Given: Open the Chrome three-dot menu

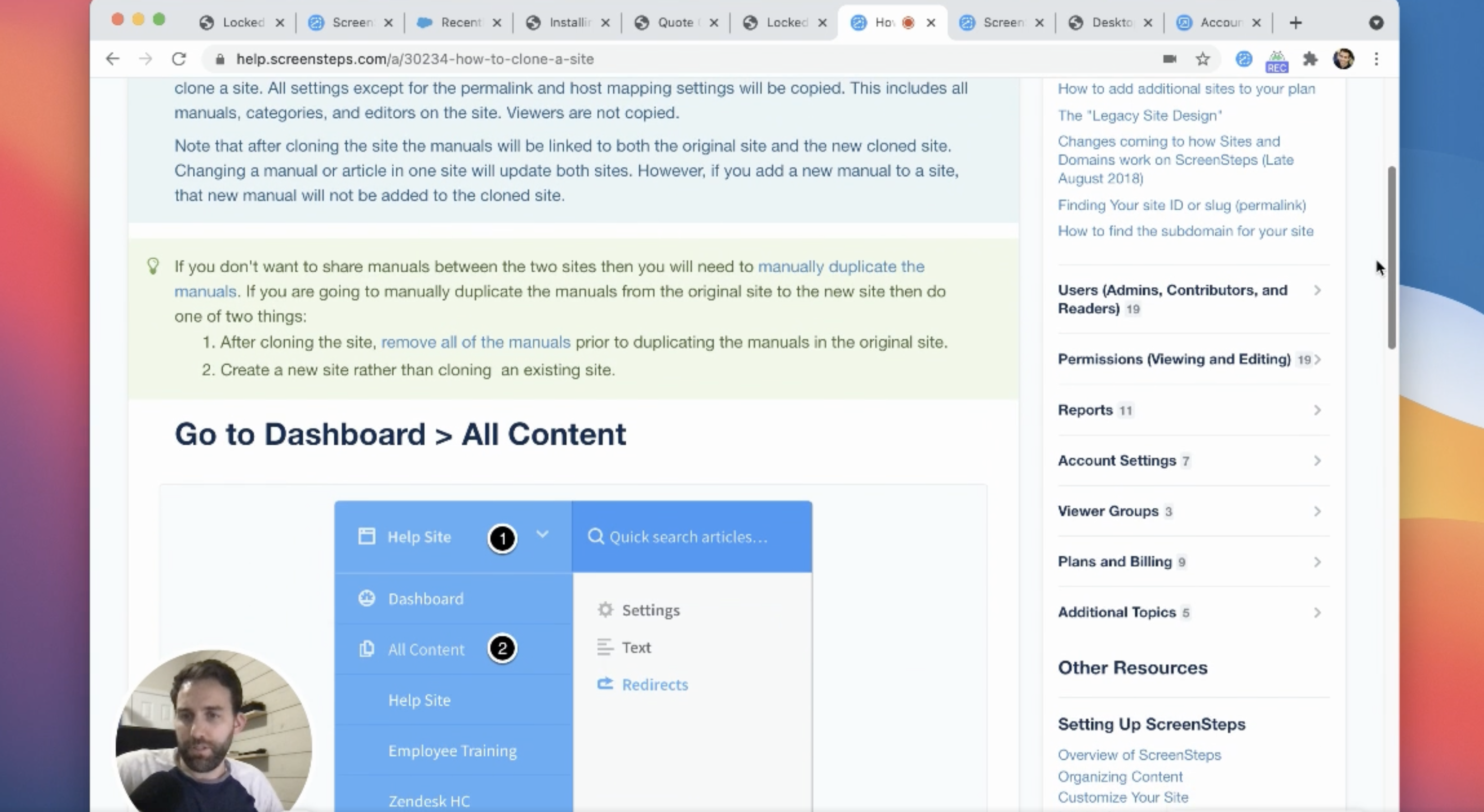Looking at the screenshot, I should (1377, 59).
